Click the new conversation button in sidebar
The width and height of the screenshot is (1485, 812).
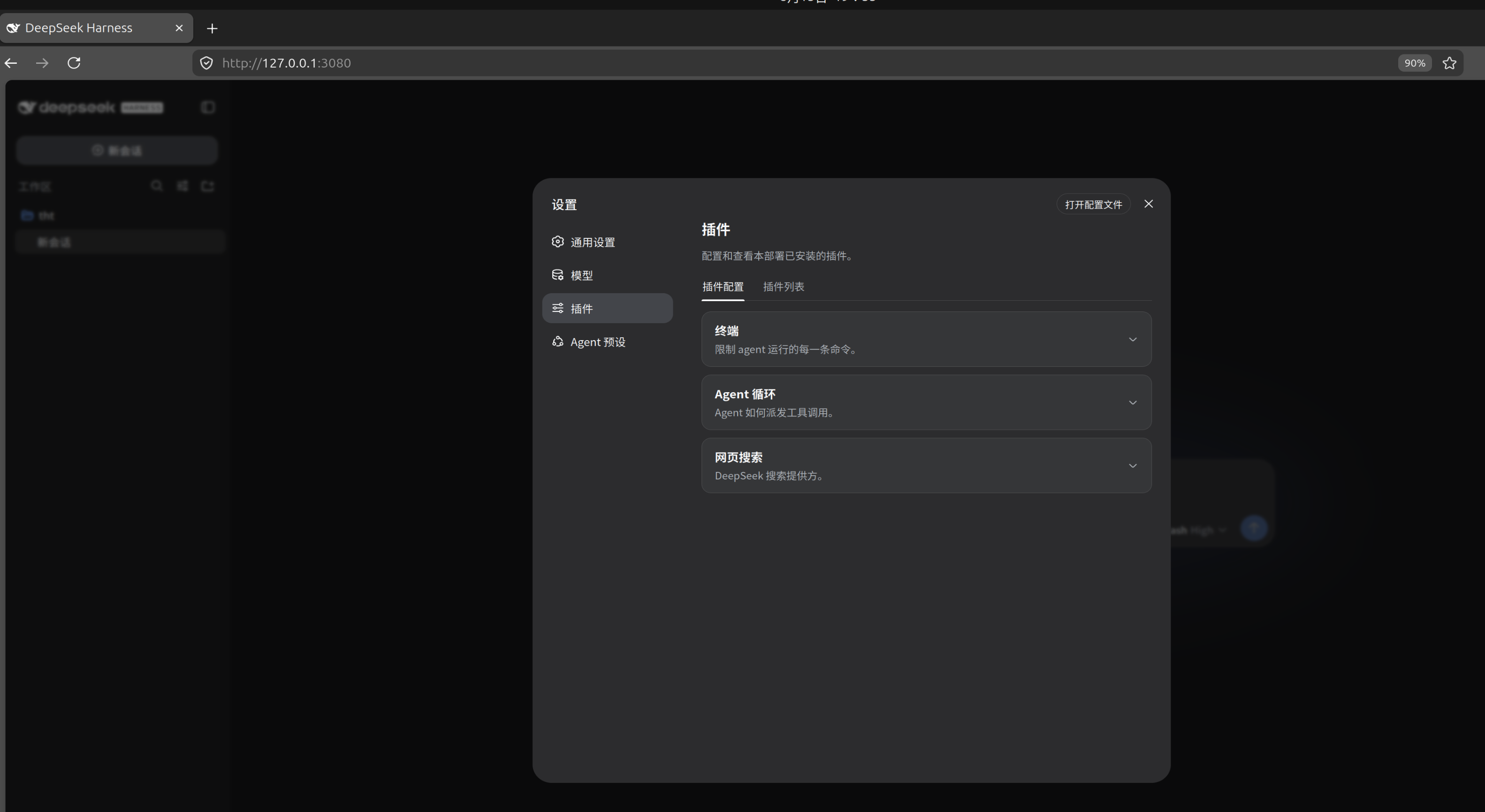pos(117,151)
